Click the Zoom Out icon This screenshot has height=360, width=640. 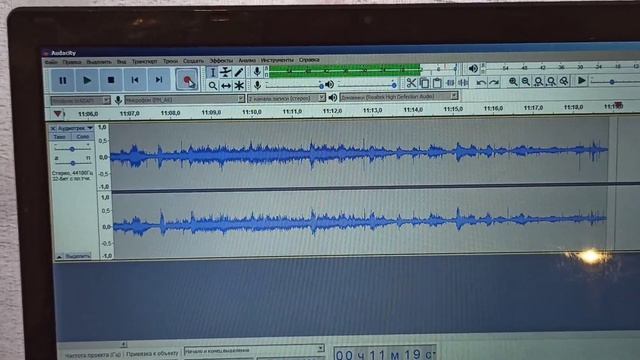[x=526, y=82]
